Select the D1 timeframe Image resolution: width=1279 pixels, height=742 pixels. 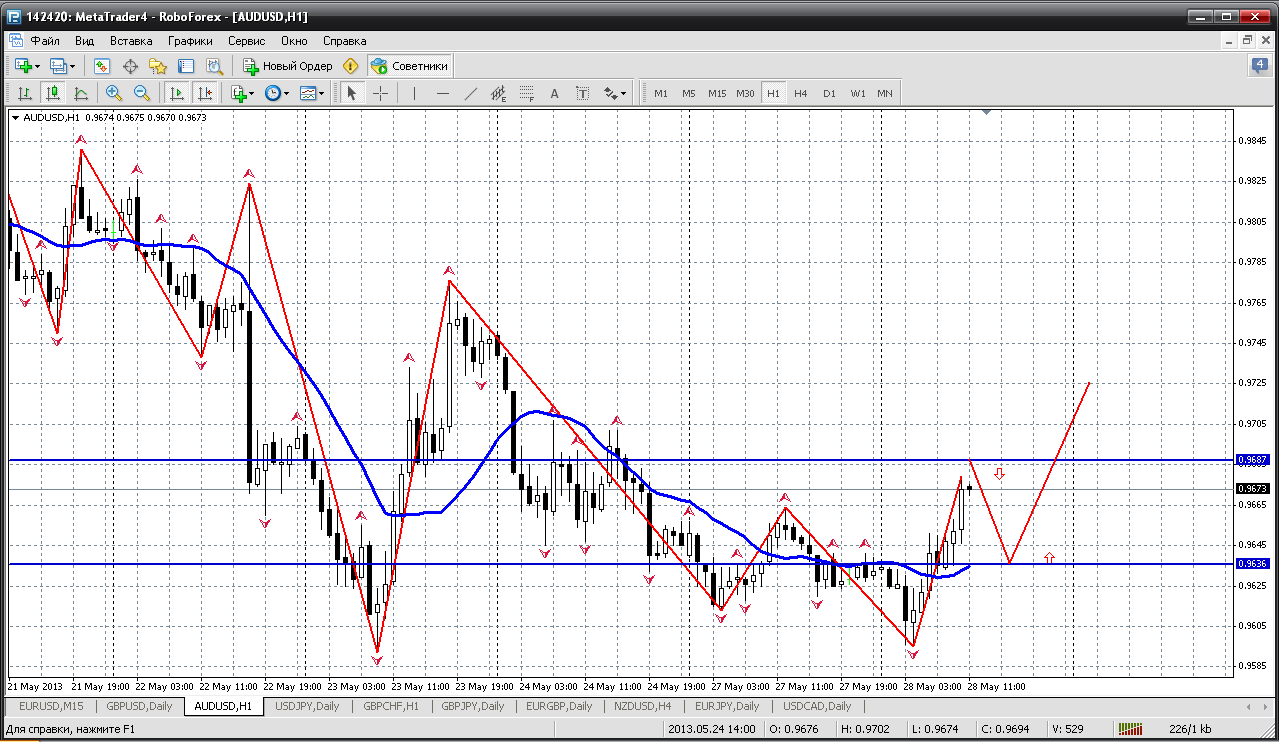pyautogui.click(x=829, y=93)
